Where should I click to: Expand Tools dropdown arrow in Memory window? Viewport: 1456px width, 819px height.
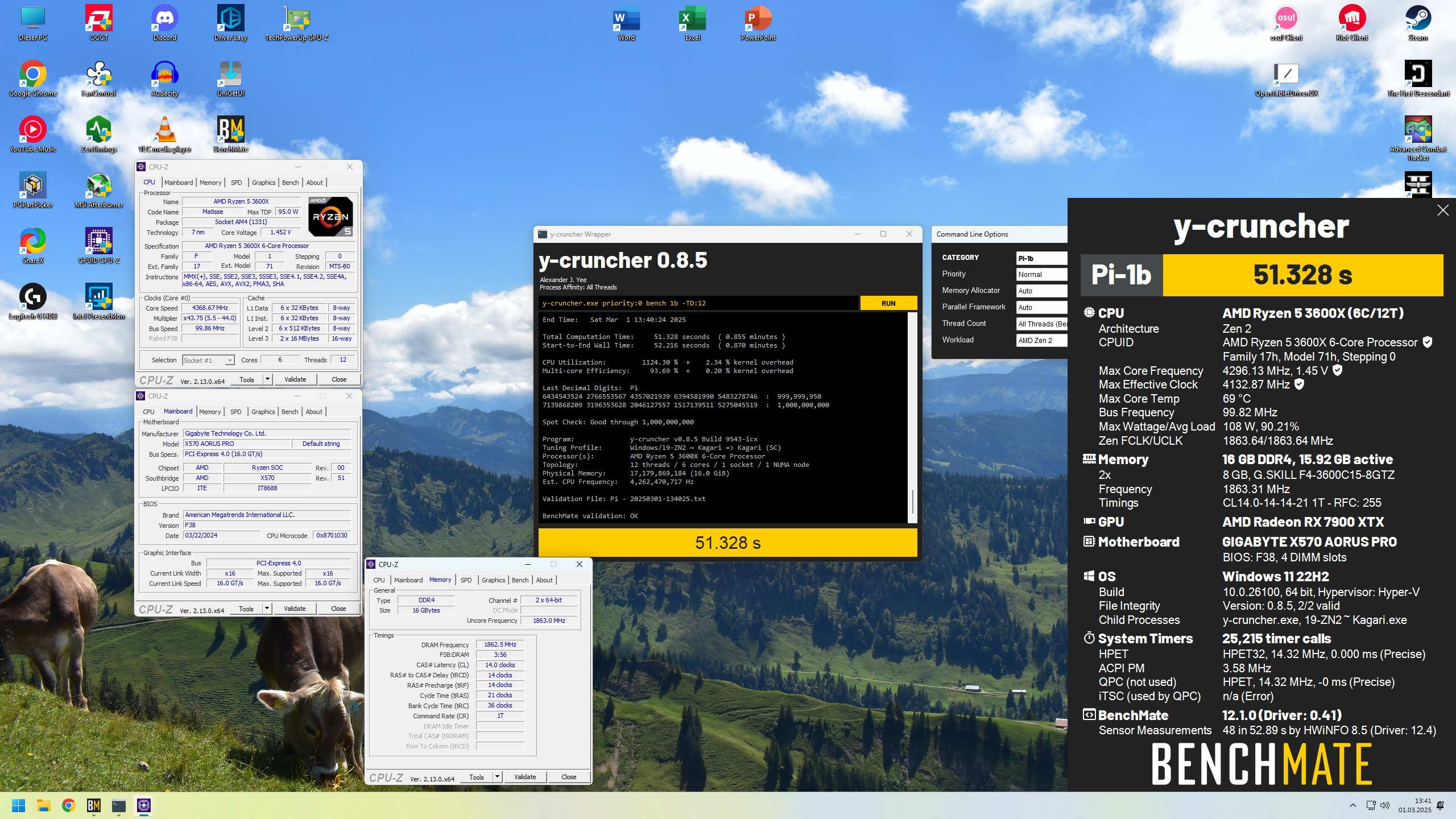pos(497,777)
